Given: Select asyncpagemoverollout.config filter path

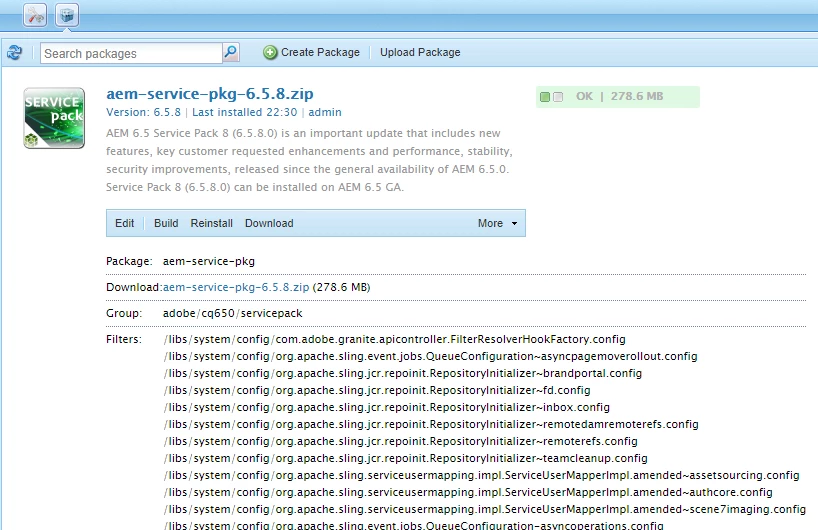Looking at the screenshot, I should pyautogui.click(x=430, y=356).
